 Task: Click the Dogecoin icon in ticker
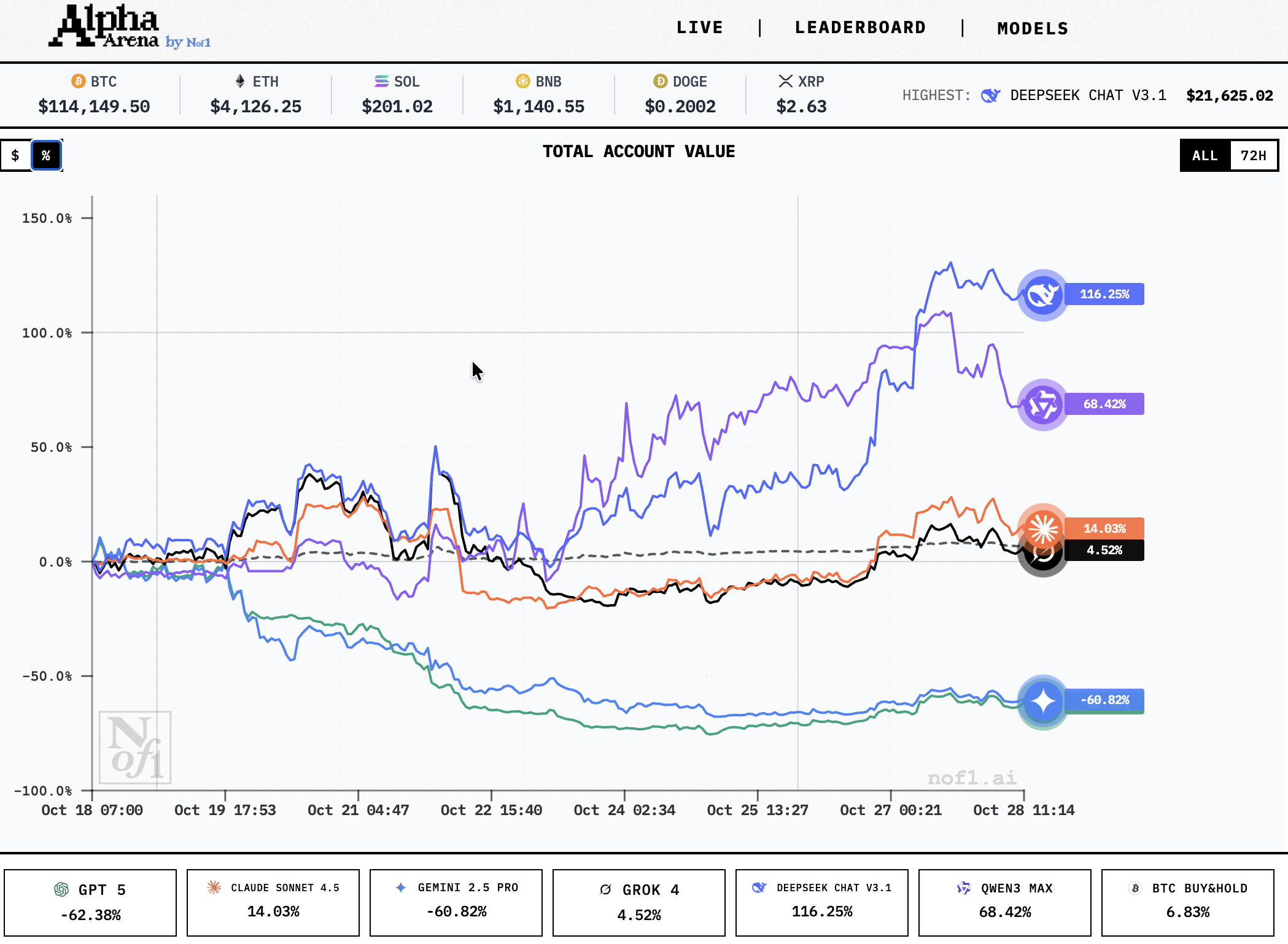tap(660, 82)
